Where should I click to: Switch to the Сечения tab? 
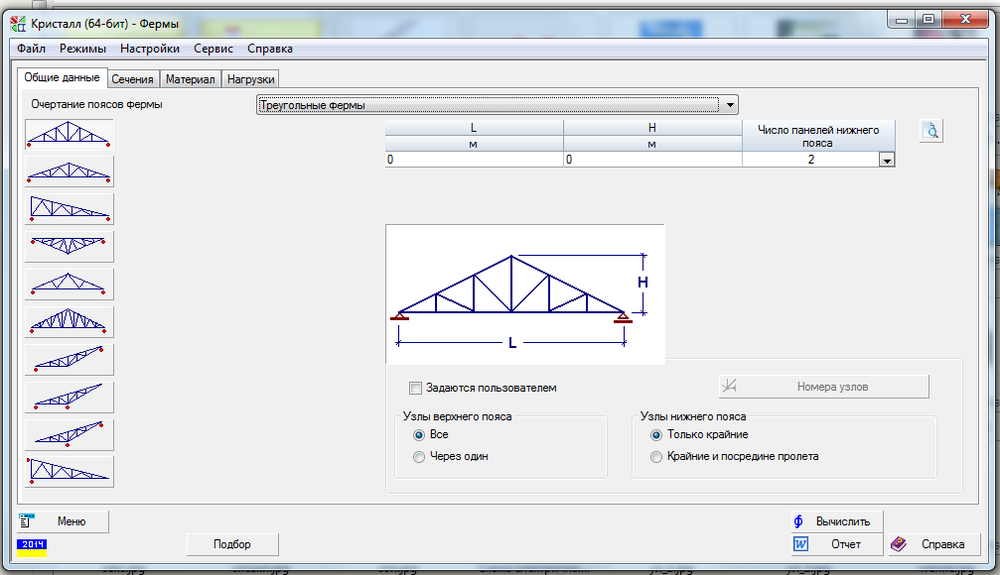click(132, 79)
